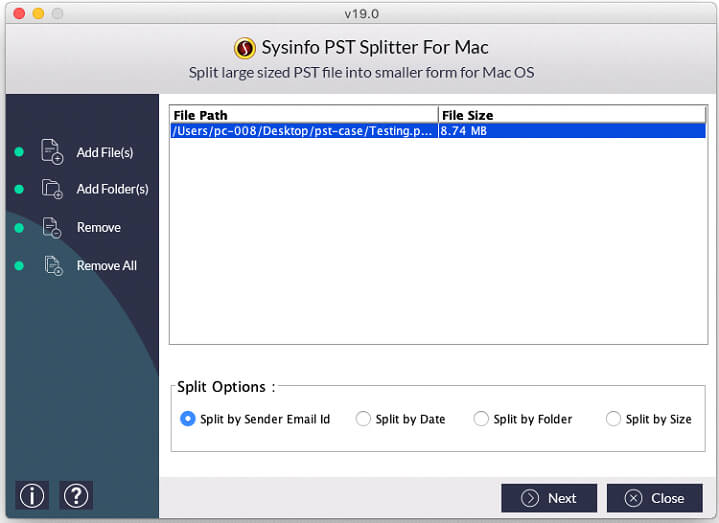
Task: Click the Close button
Action: (x=654, y=498)
